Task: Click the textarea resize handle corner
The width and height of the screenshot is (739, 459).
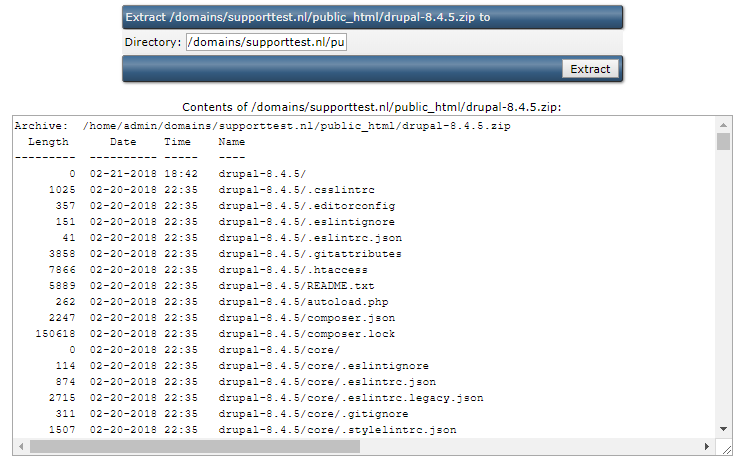Action: tap(724, 447)
